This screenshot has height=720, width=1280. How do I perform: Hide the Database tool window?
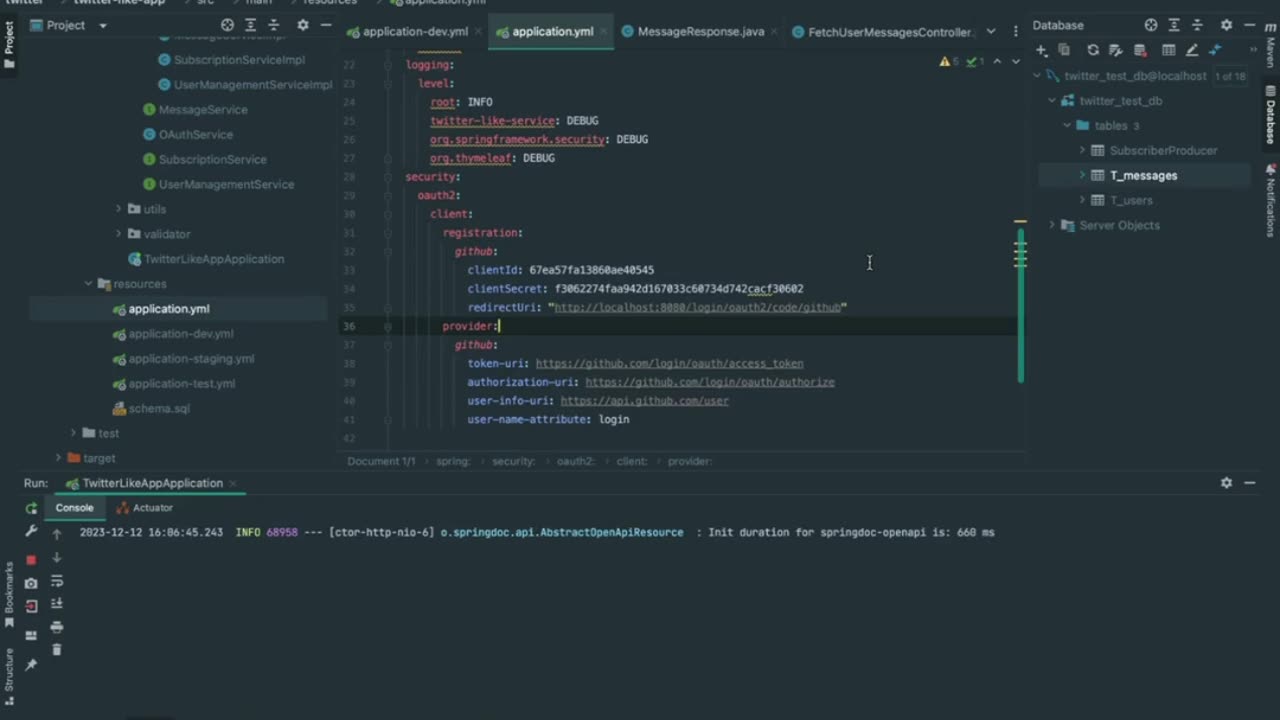click(x=1250, y=25)
